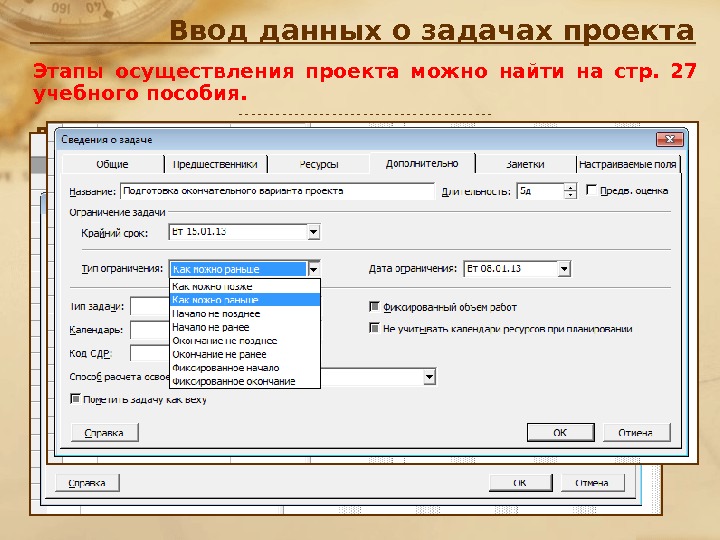Click Отмена in the background dialog
720x540 pixels.
click(592, 483)
